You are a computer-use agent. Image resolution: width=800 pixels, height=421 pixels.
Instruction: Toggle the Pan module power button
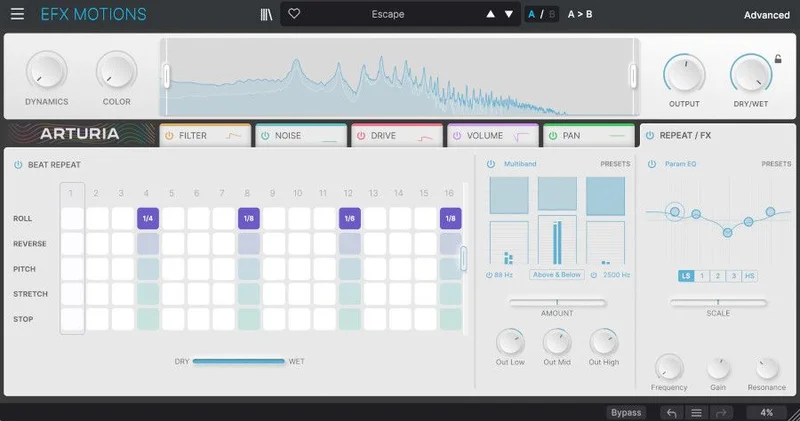click(553, 136)
